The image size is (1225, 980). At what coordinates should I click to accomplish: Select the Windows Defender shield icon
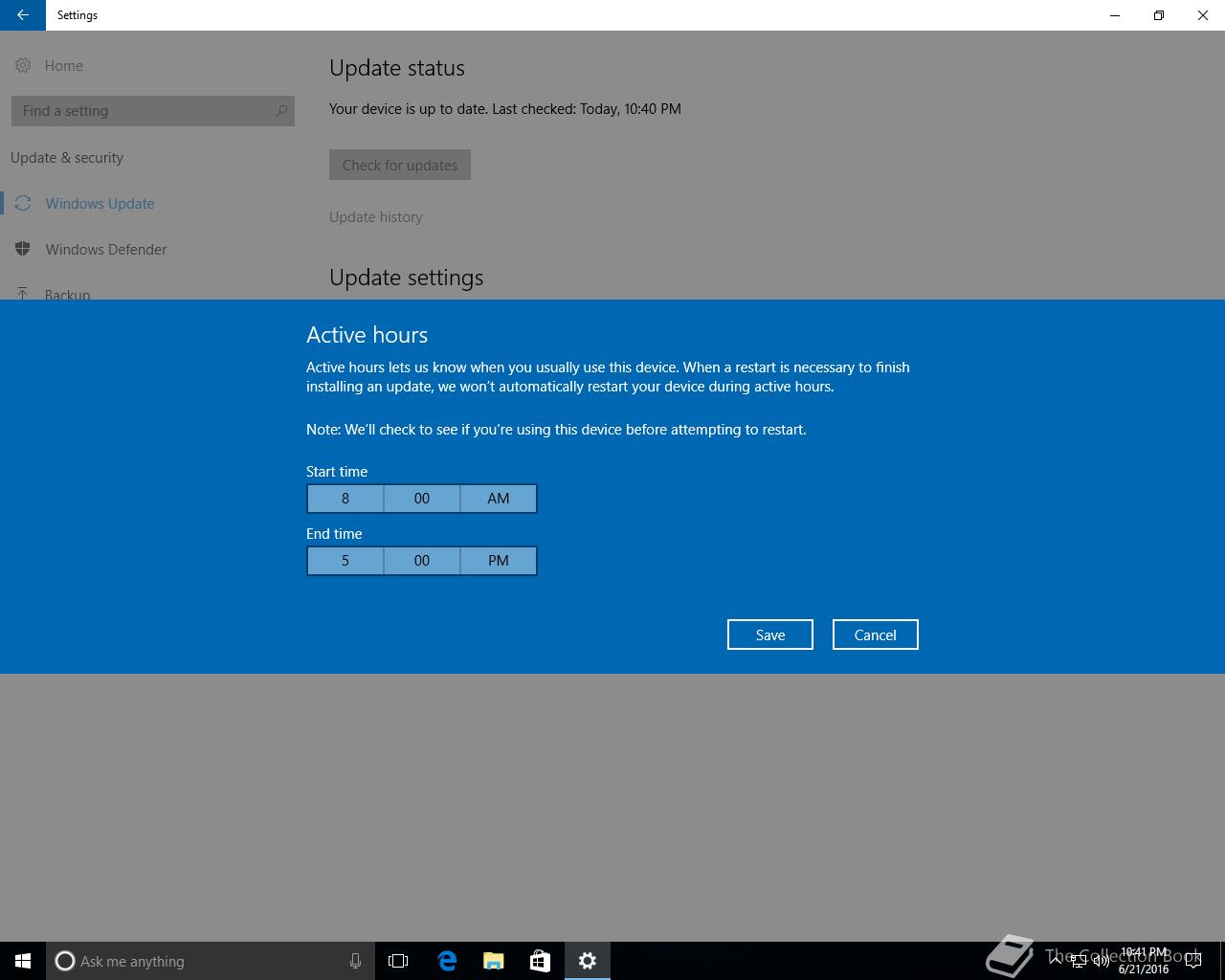pos(23,249)
